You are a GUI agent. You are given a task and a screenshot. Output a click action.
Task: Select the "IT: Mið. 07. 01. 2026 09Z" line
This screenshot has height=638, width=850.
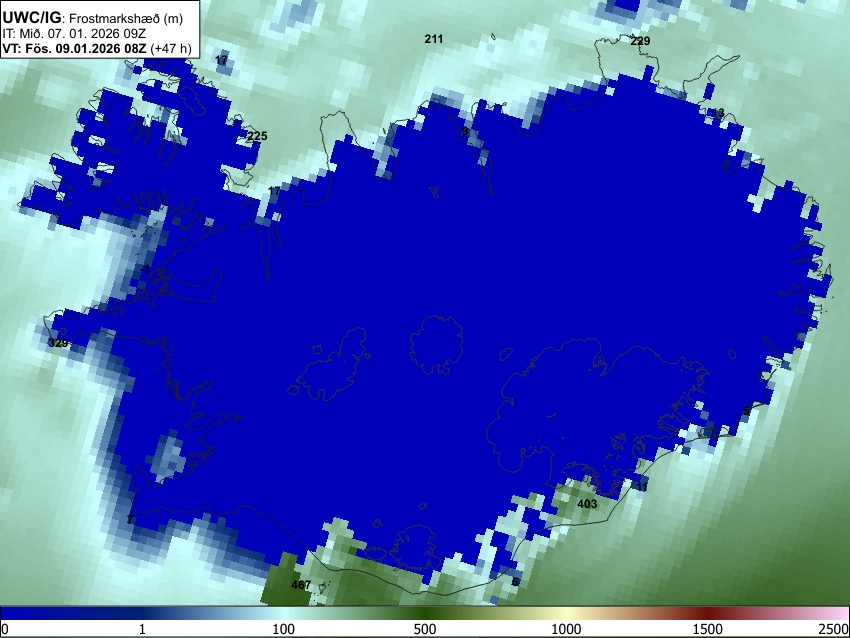pyautogui.click(x=74, y=34)
